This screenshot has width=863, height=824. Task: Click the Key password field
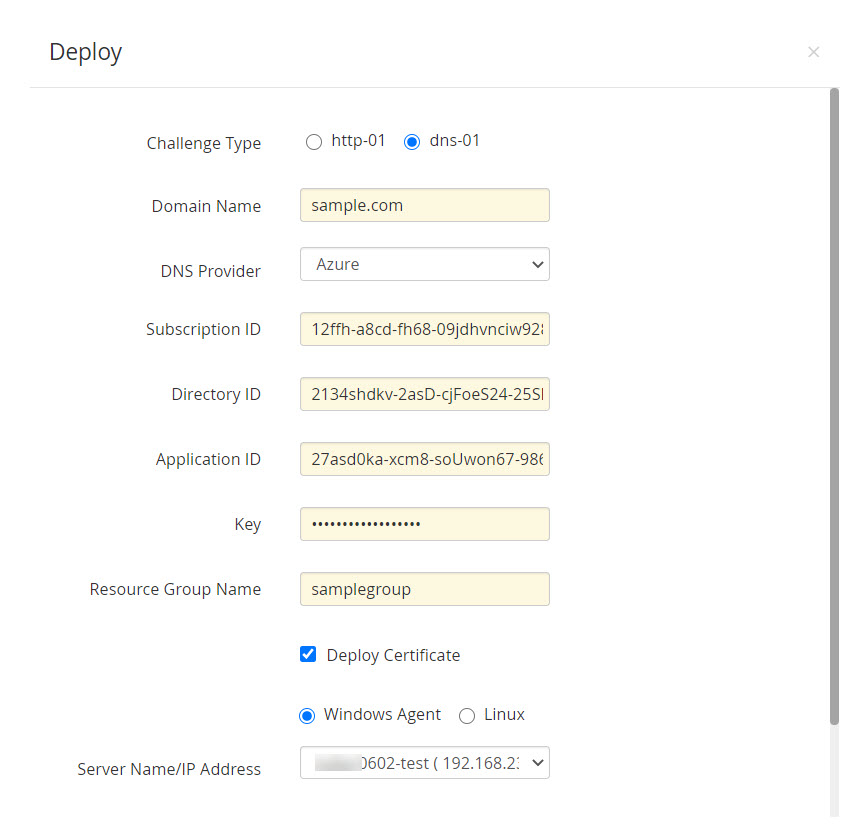click(424, 524)
